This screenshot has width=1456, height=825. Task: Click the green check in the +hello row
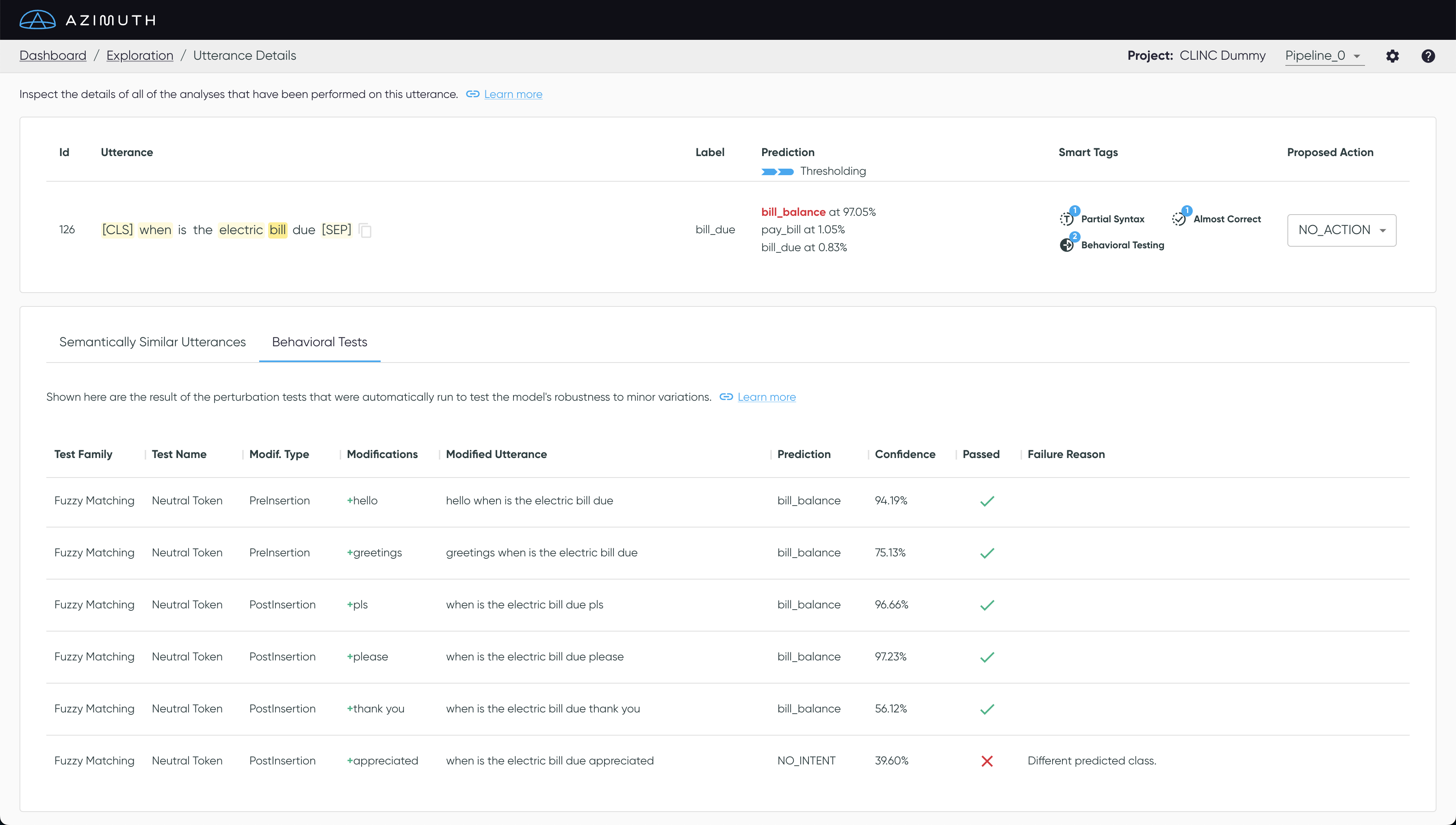click(987, 501)
